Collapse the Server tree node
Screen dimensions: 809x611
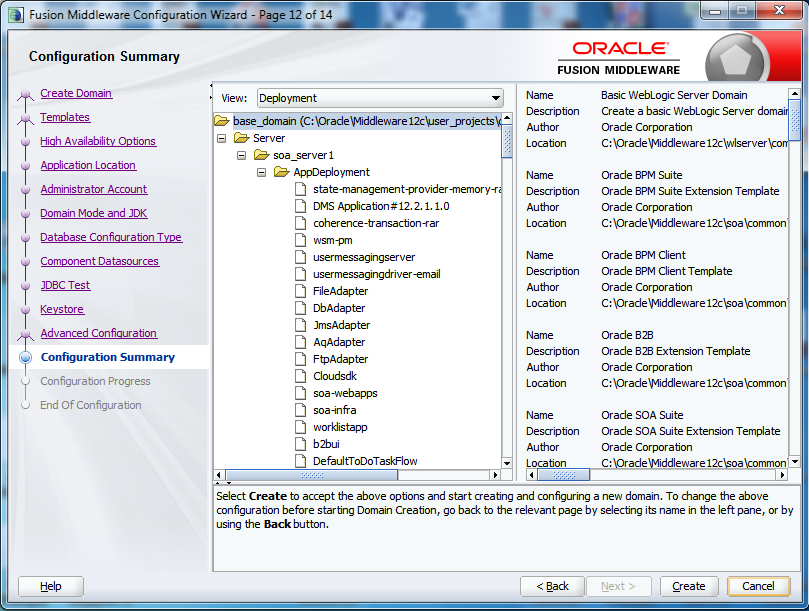tap(221, 138)
